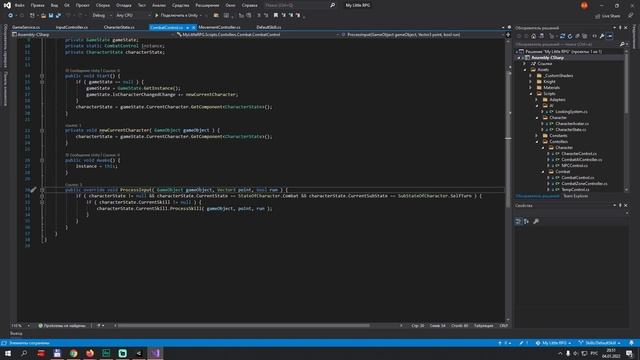Expand the Adapters folder
The width and height of the screenshot is (640, 360).
pos(537,100)
